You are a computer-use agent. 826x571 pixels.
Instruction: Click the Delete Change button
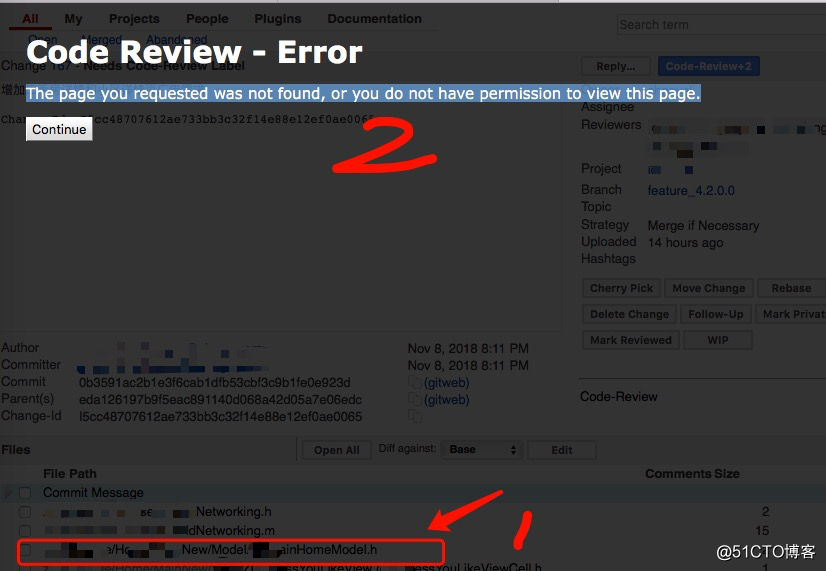pos(630,314)
